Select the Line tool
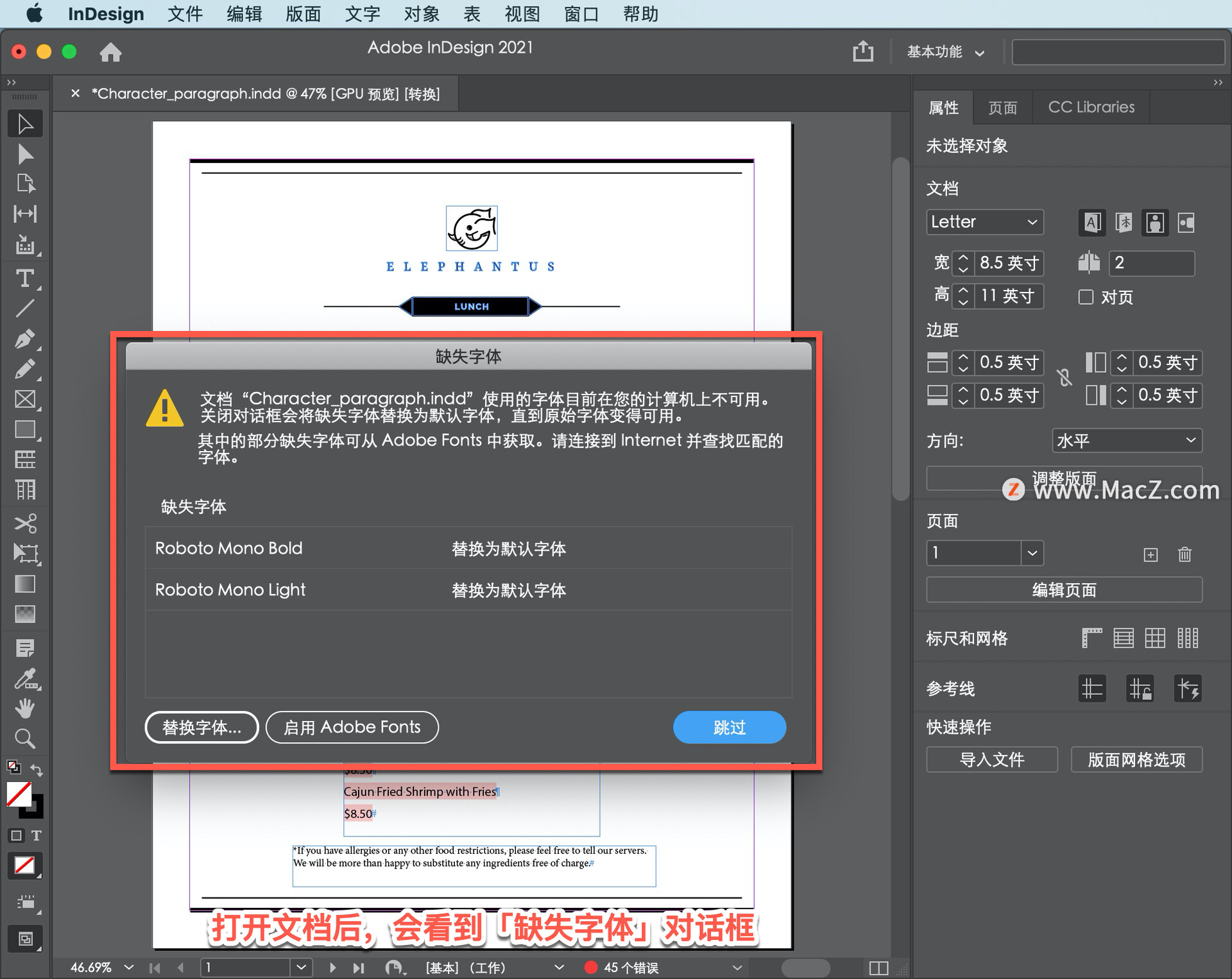This screenshot has width=1232, height=979. 25,309
